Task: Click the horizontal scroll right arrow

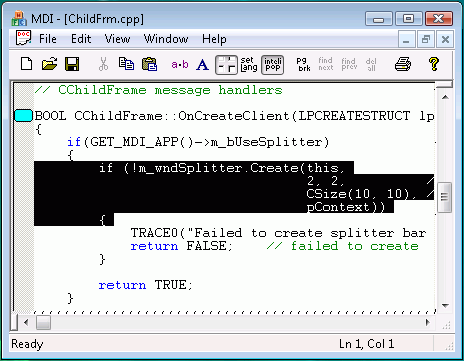Action: click(428, 322)
